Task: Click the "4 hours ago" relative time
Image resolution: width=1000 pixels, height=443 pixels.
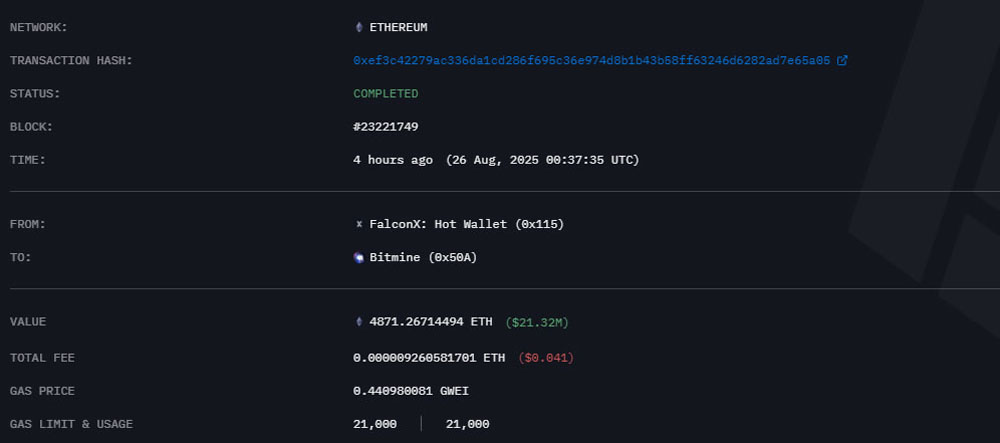Action: point(393,160)
